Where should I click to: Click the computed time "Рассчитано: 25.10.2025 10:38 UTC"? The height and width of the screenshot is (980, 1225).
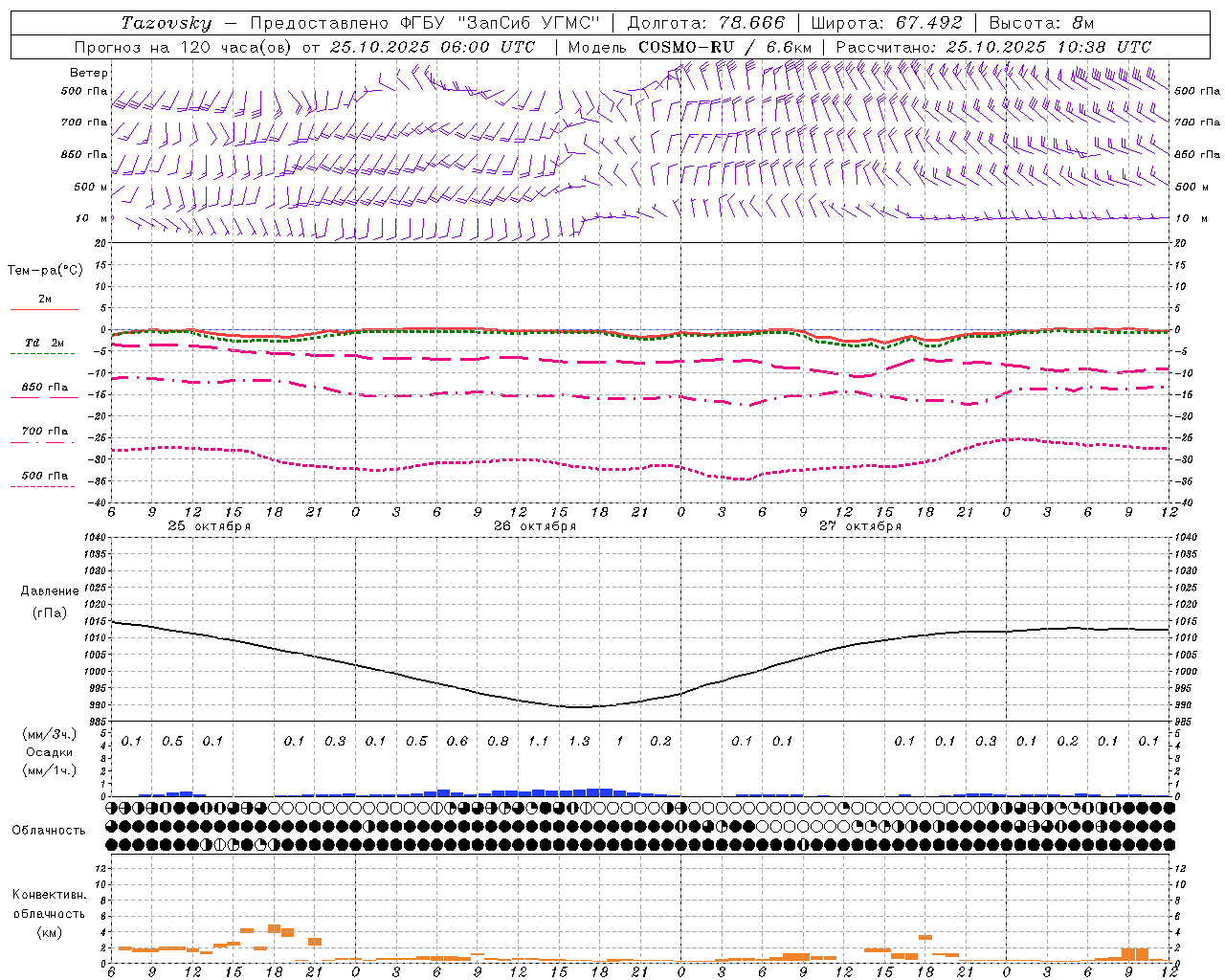(x=993, y=47)
